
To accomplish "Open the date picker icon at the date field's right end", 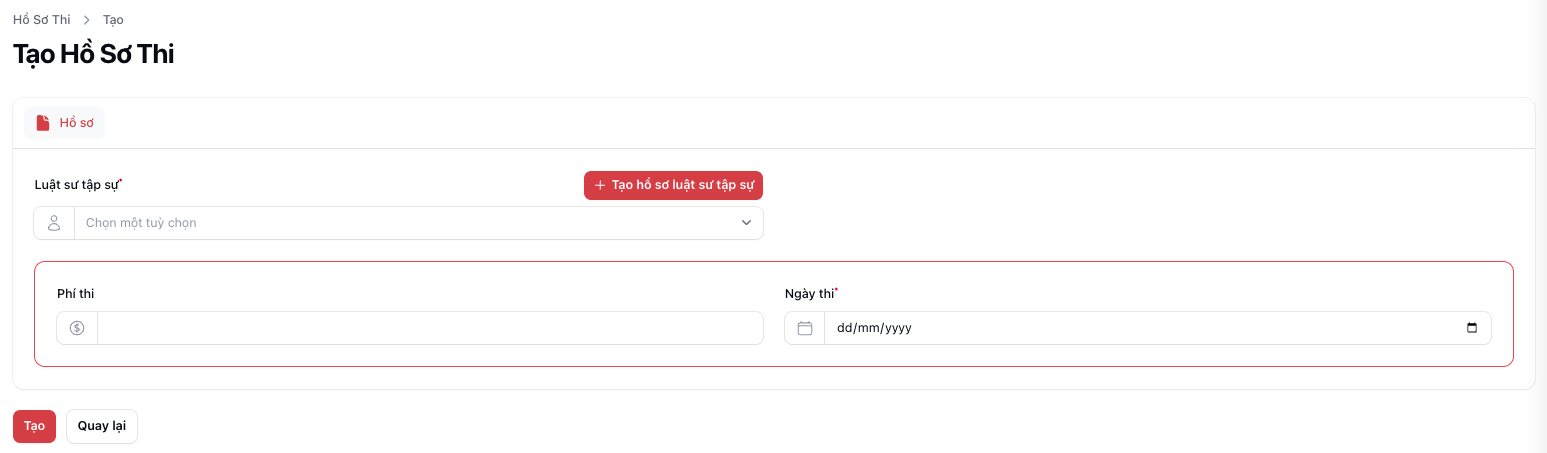I will pos(1471,328).
